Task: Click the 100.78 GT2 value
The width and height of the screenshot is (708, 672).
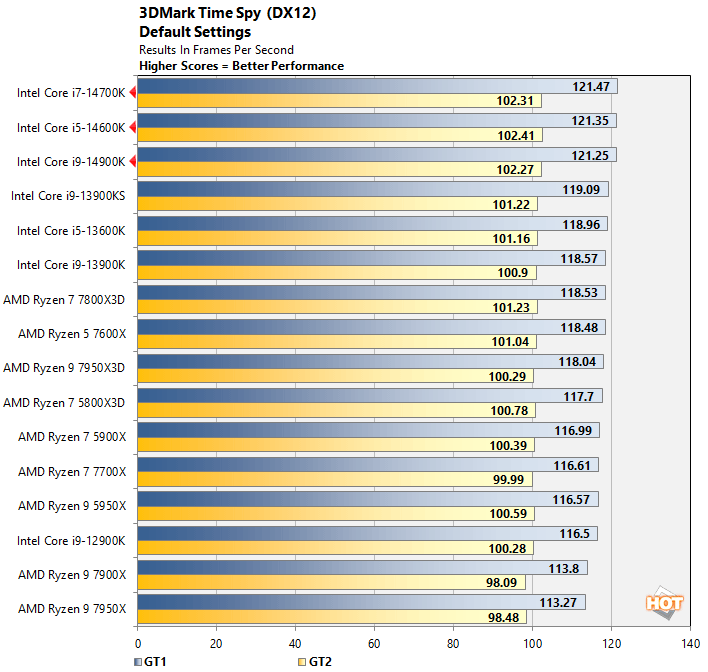Action: coord(509,410)
